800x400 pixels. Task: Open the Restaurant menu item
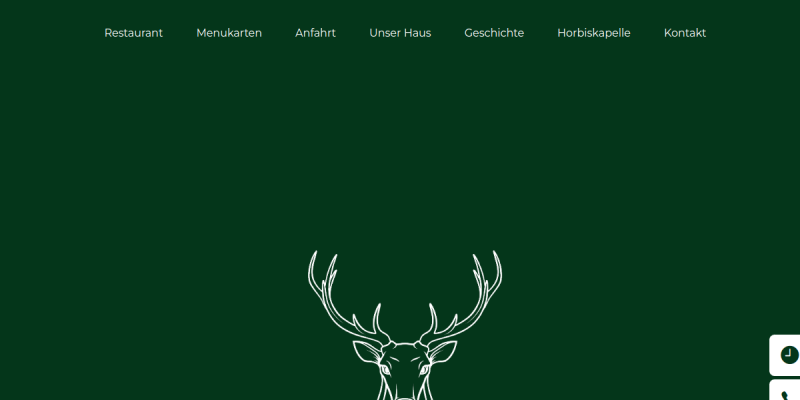[133, 33]
